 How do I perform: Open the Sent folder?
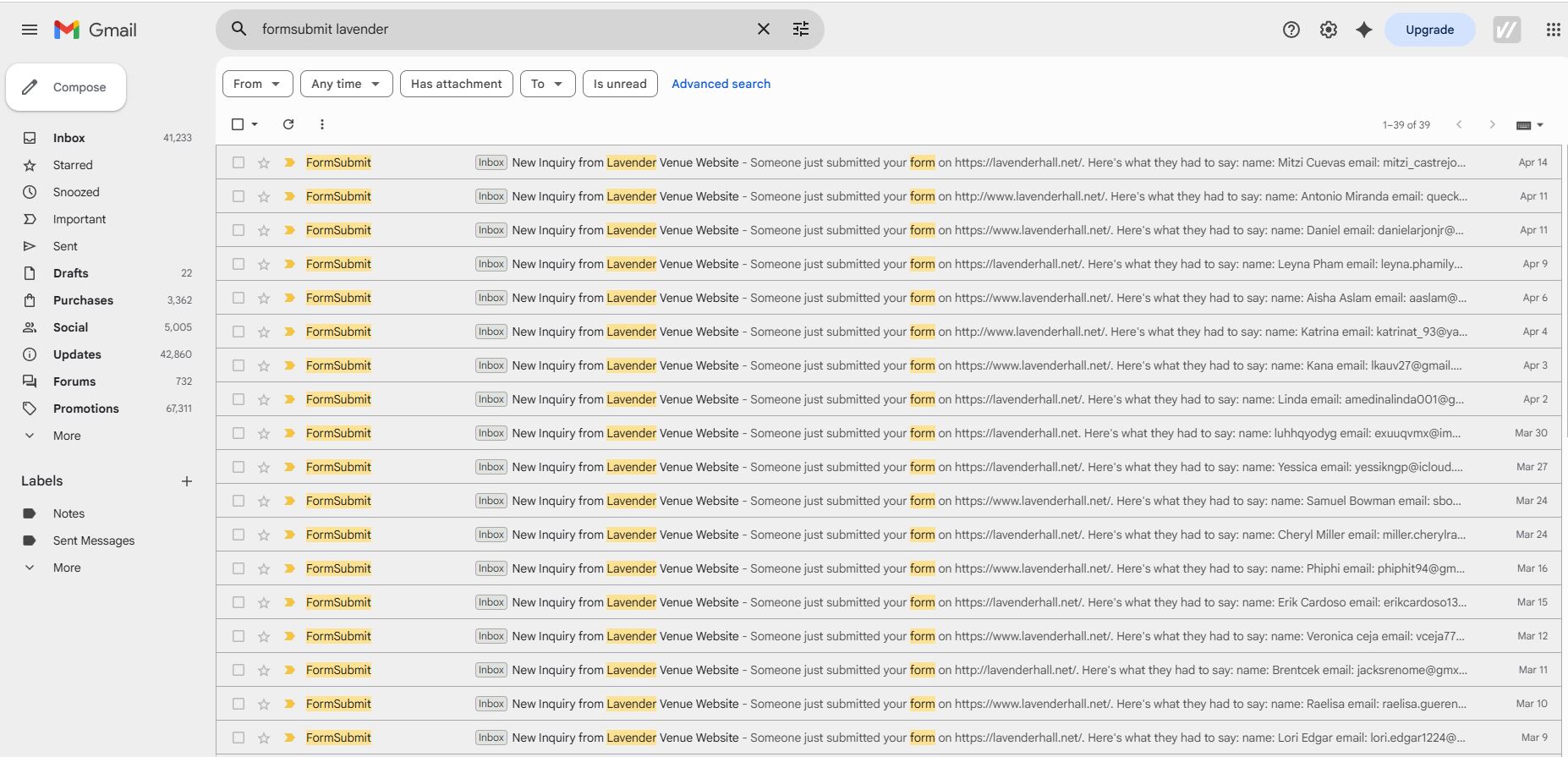65,246
